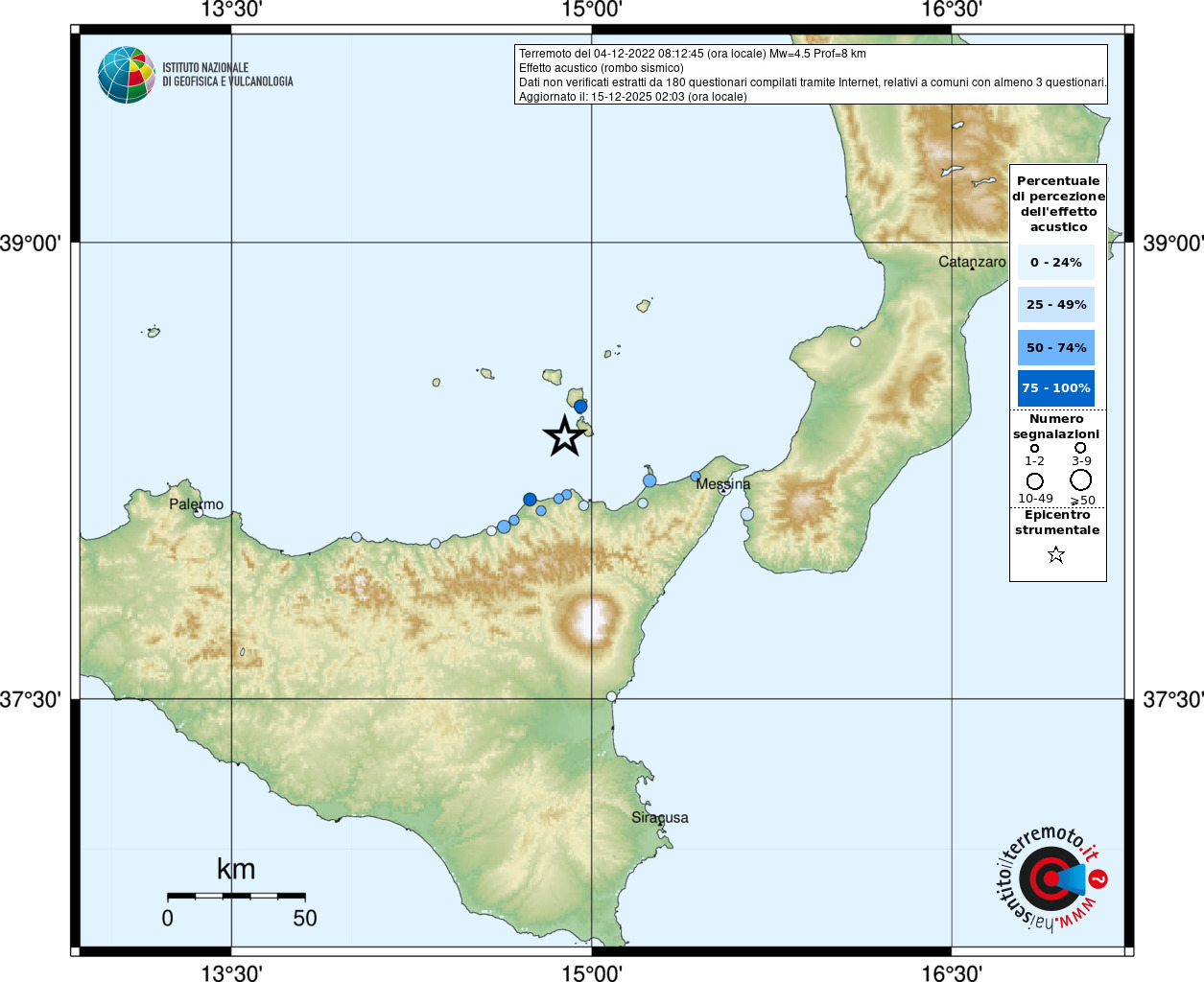Click the 50 - 74% color swatch
The height and width of the screenshot is (982, 1204).
tap(1056, 347)
